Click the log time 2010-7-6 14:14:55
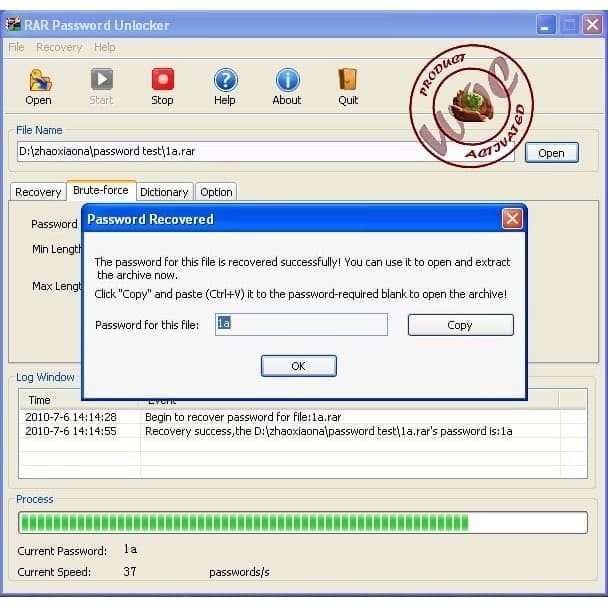 pyautogui.click(x=71, y=431)
